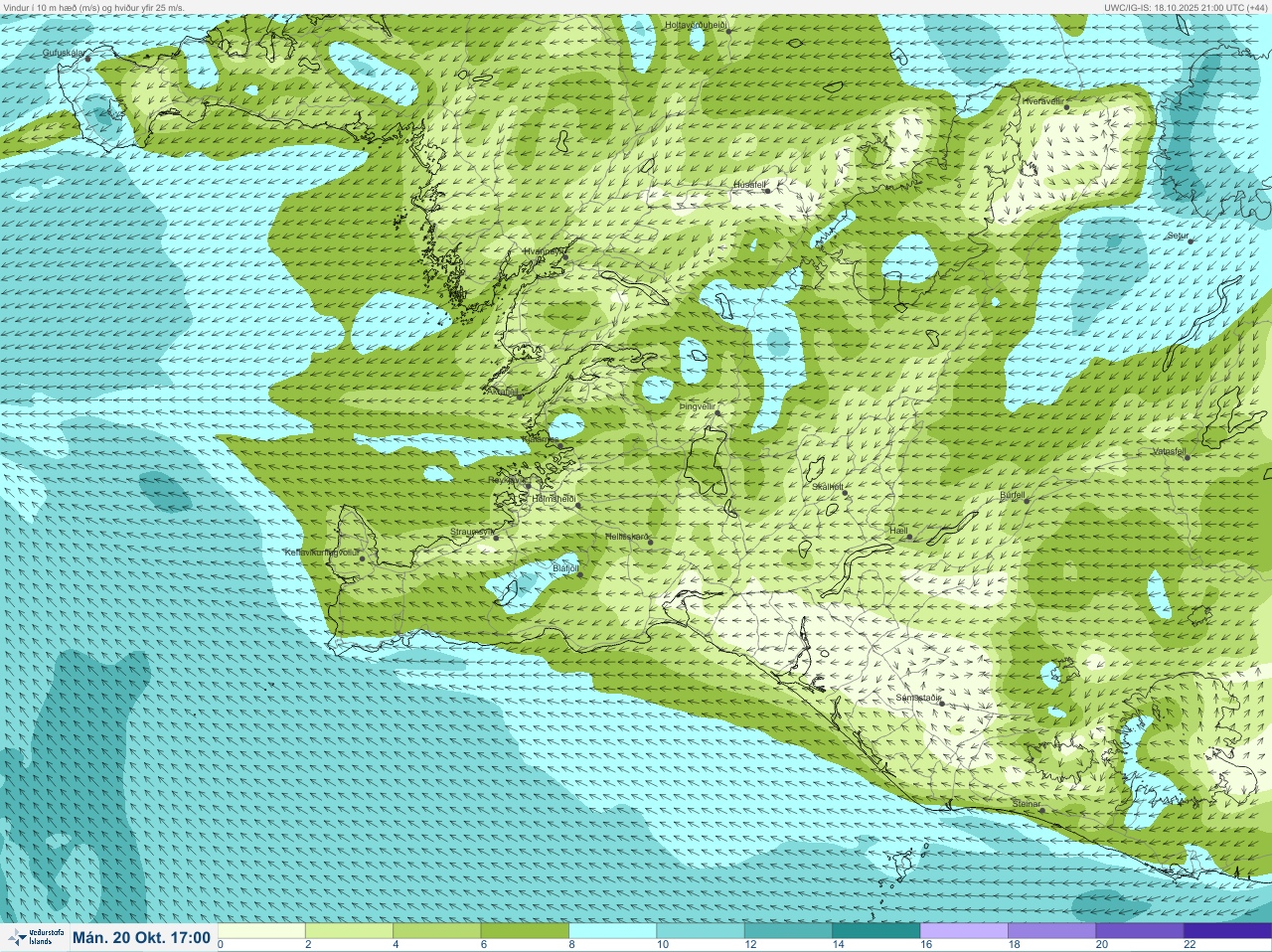Image resolution: width=1272 pixels, height=952 pixels.
Task: Click the Reykjavík station marker
Action: 529,484
